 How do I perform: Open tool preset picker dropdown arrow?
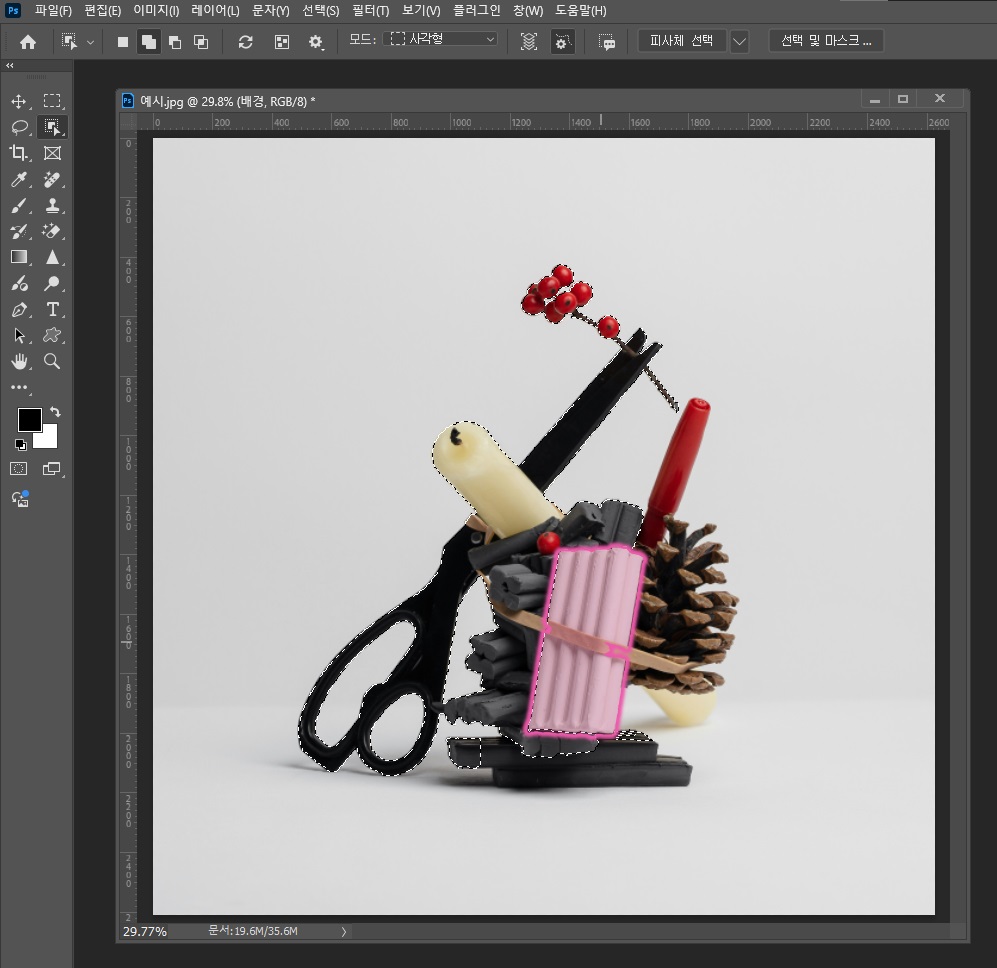(x=90, y=43)
